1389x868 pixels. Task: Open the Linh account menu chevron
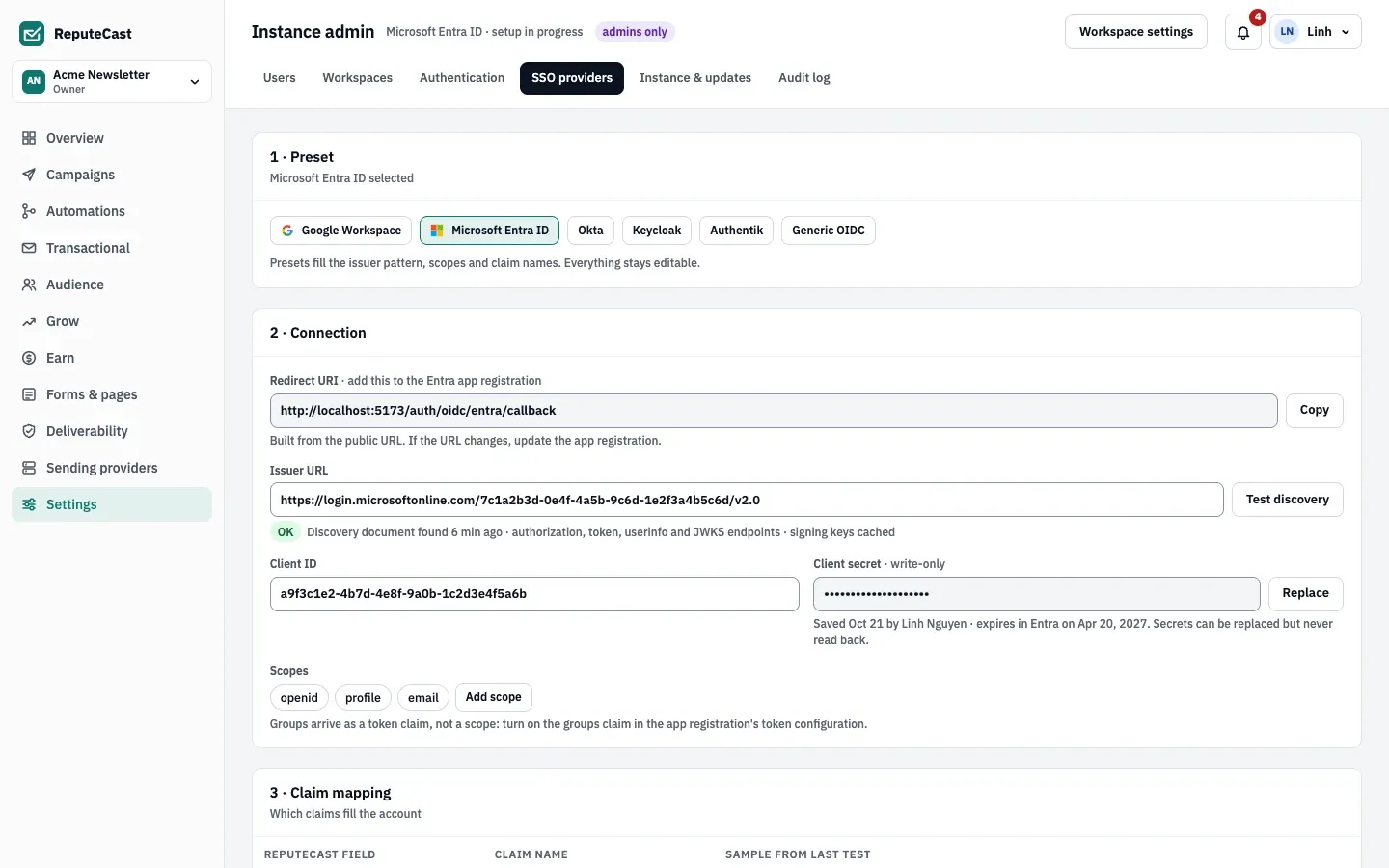[x=1346, y=32]
